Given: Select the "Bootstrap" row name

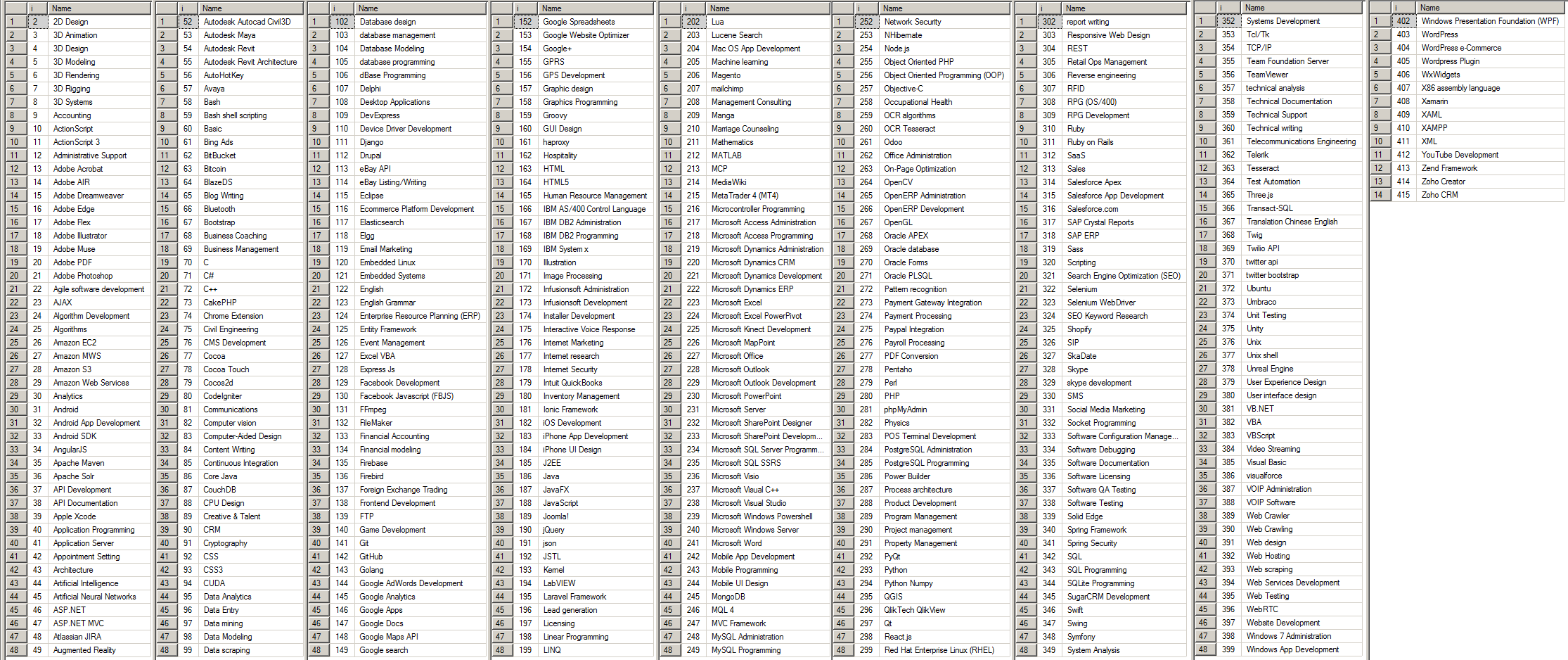Looking at the screenshot, I should [251, 222].
